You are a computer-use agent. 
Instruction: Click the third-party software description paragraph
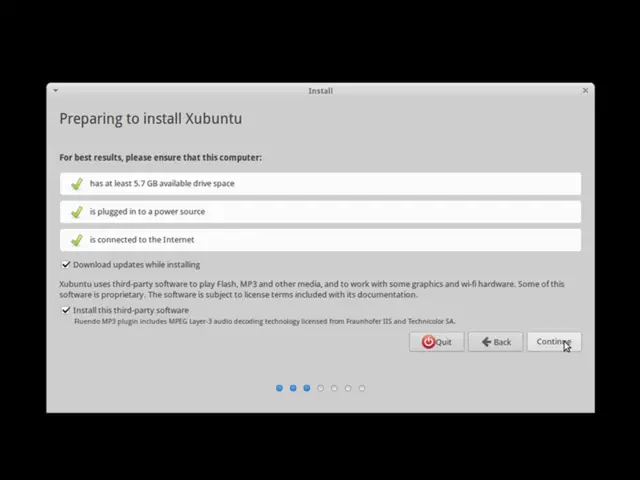click(312, 289)
